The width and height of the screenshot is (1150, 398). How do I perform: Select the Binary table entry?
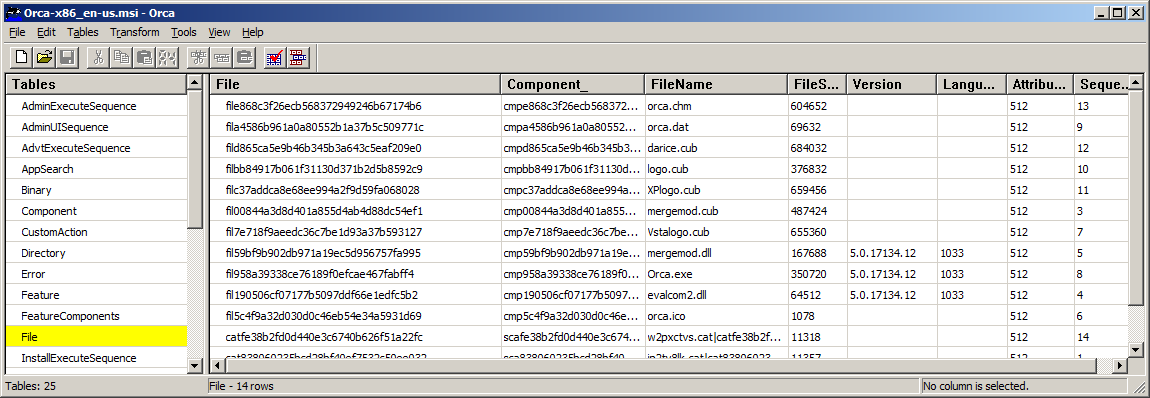click(x=97, y=190)
